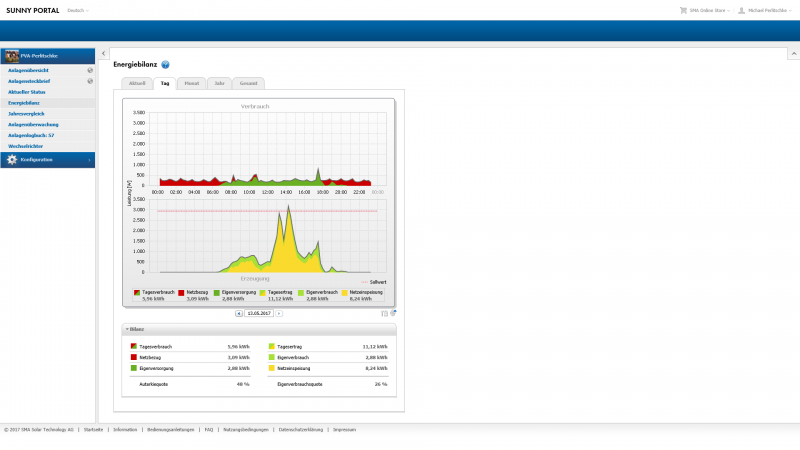Screen dimensions: 800x450
Task: Click the SUNNY PORTAL logo
Action: [33, 10]
